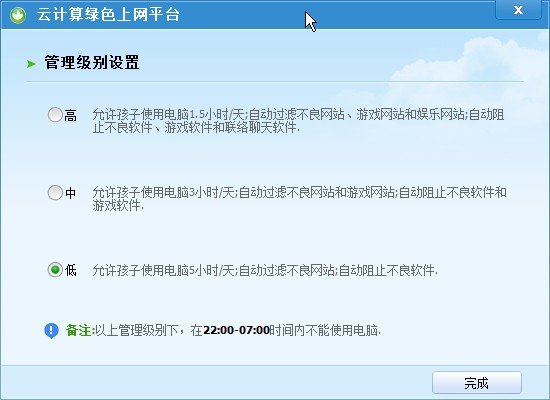Viewport: 550px width, 400px height.
Task: Click the 3小时/天 medium-level description text
Action: (x=299, y=199)
